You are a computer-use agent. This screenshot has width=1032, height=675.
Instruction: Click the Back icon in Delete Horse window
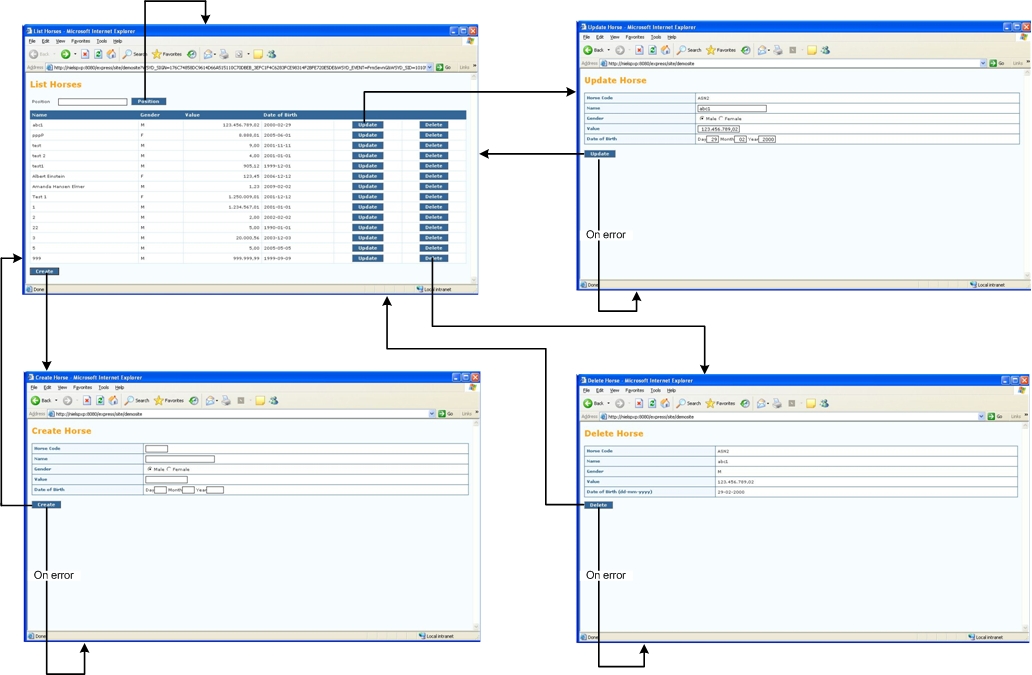pyautogui.click(x=592, y=403)
